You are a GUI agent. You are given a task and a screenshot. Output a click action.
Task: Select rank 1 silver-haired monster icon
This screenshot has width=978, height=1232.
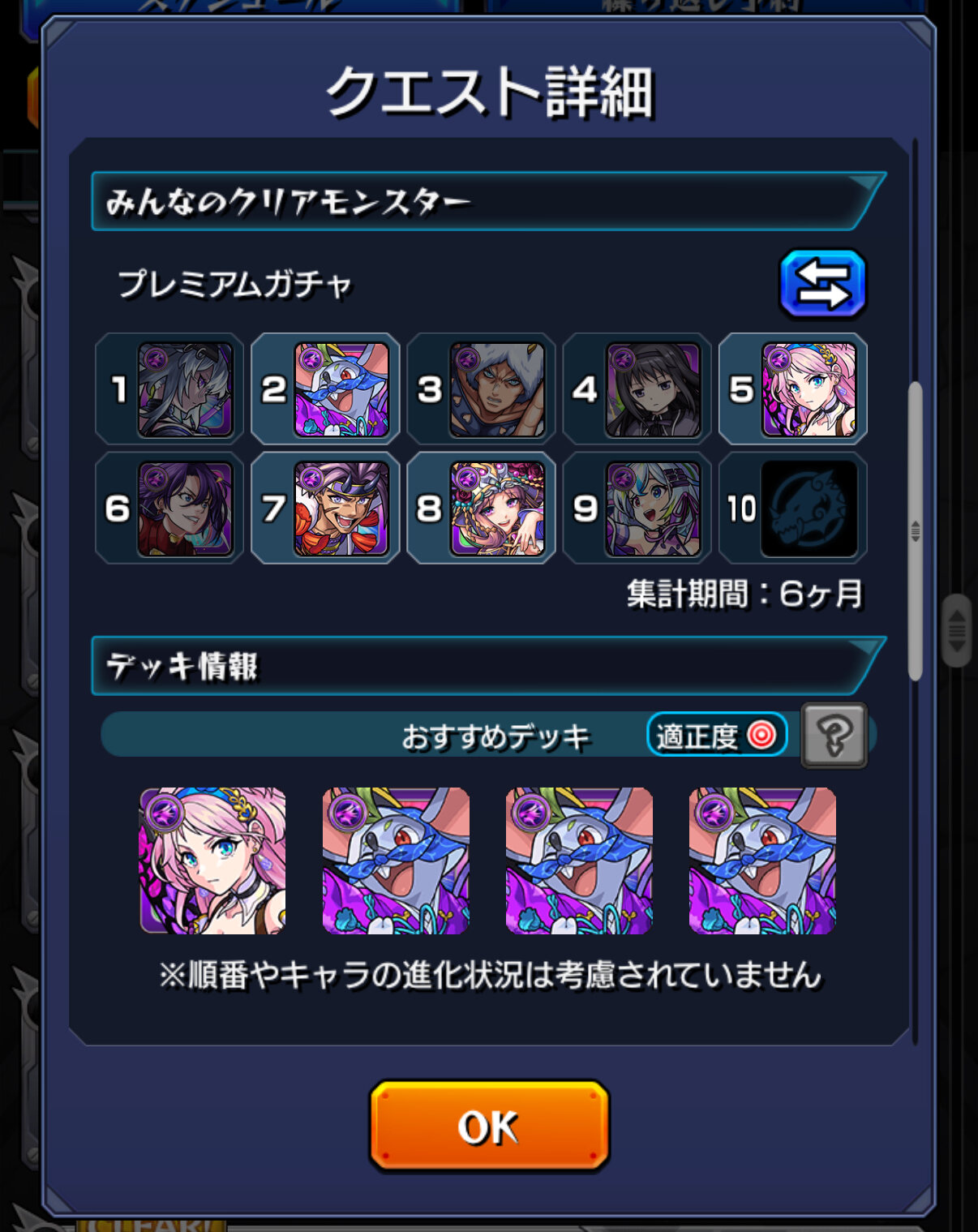(x=186, y=389)
